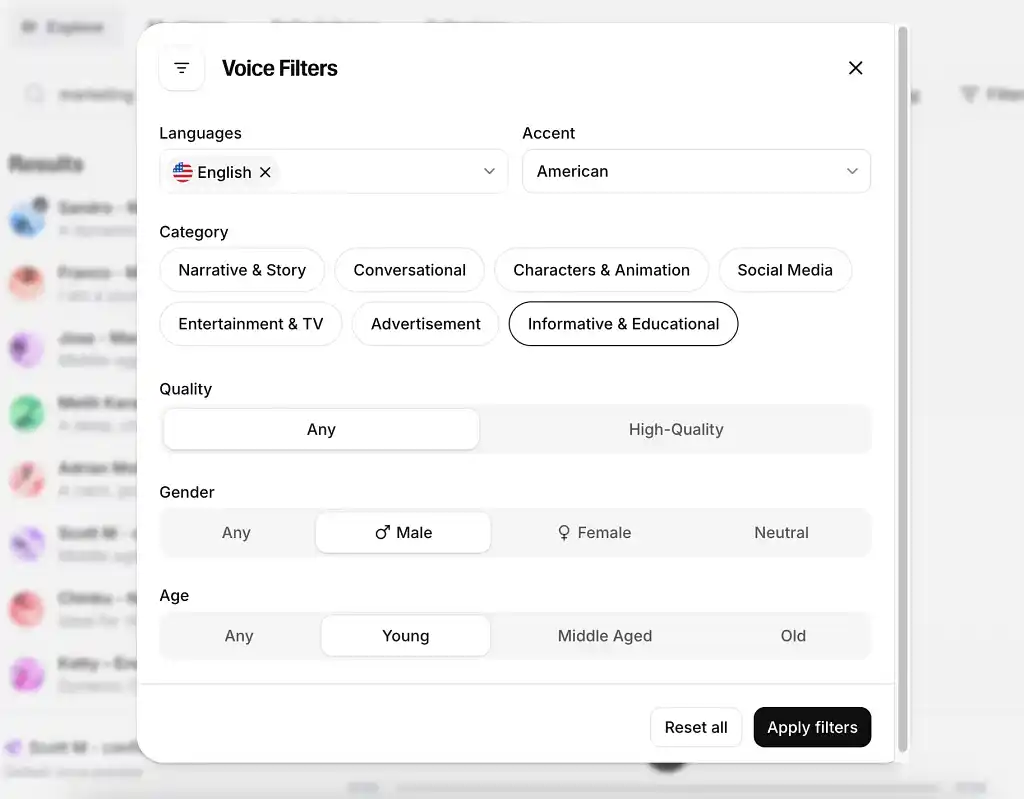Pick the Characters & Animation category
Viewport: 1024px width, 799px height.
601,270
